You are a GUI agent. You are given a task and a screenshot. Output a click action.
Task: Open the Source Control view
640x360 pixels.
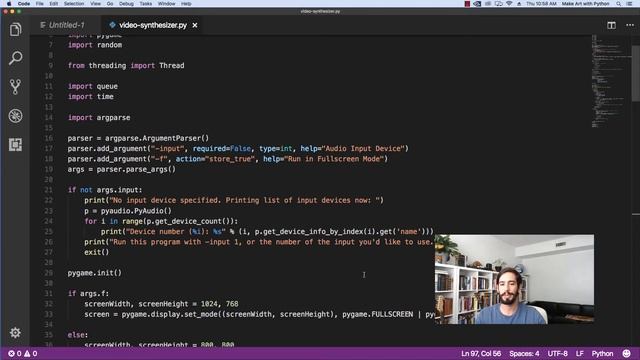coord(16,87)
